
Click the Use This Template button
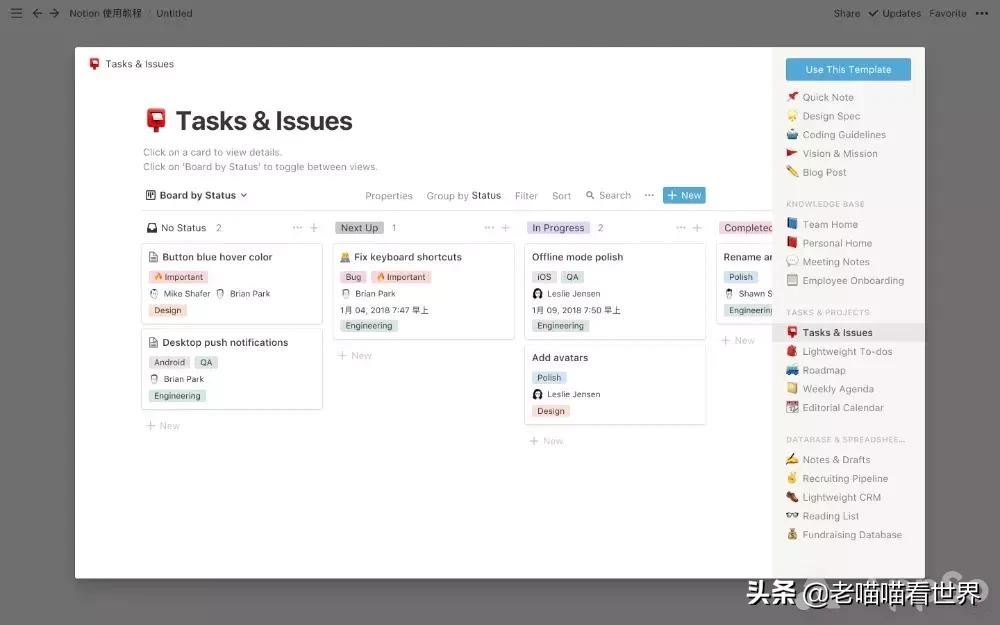click(848, 69)
